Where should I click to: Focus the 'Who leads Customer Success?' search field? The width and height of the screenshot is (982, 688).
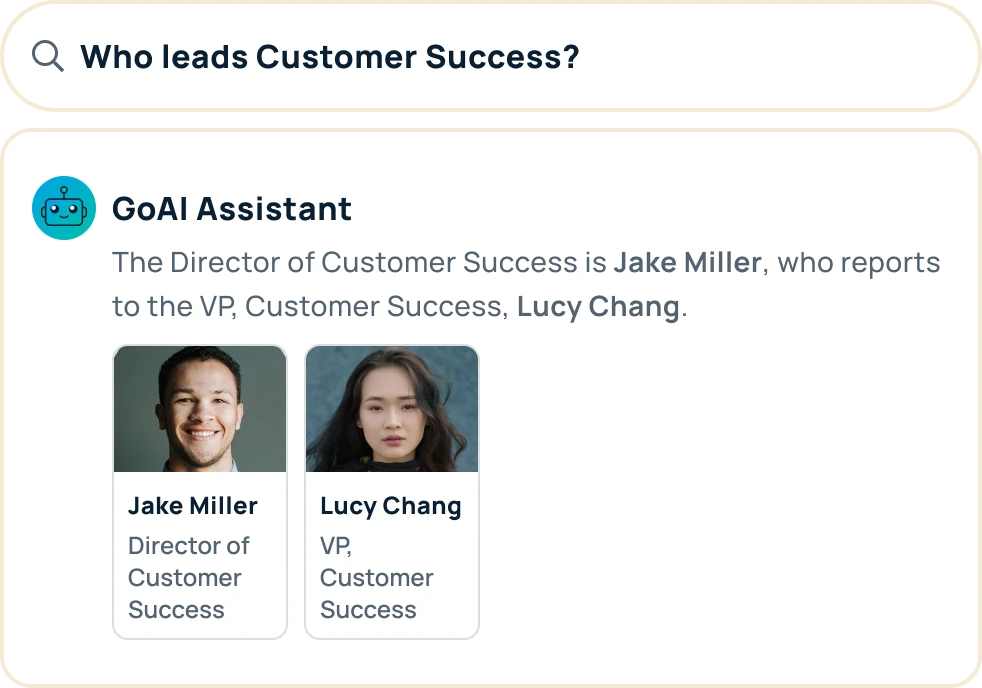[x=491, y=56]
